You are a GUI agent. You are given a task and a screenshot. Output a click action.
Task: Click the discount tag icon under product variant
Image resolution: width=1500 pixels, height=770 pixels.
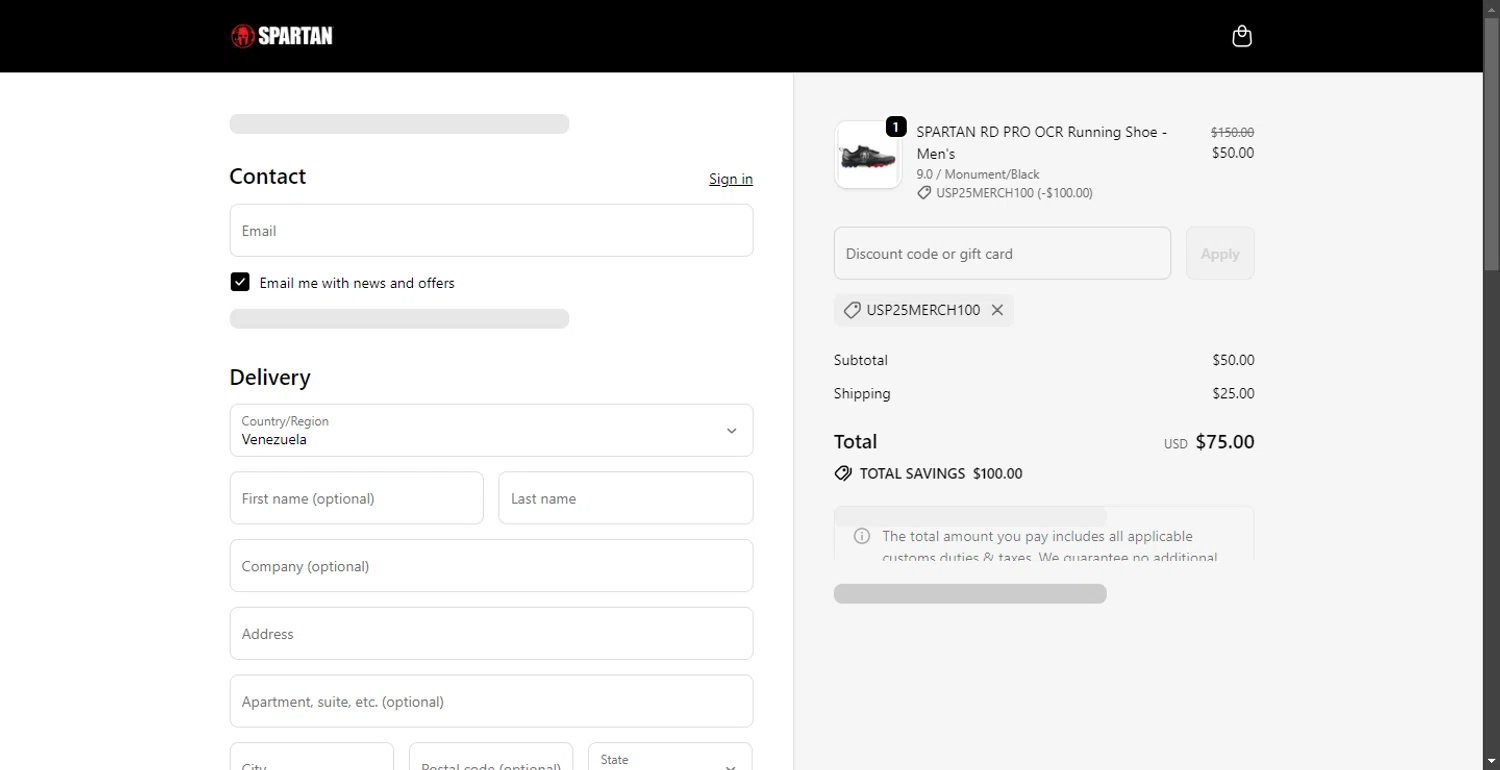click(924, 193)
